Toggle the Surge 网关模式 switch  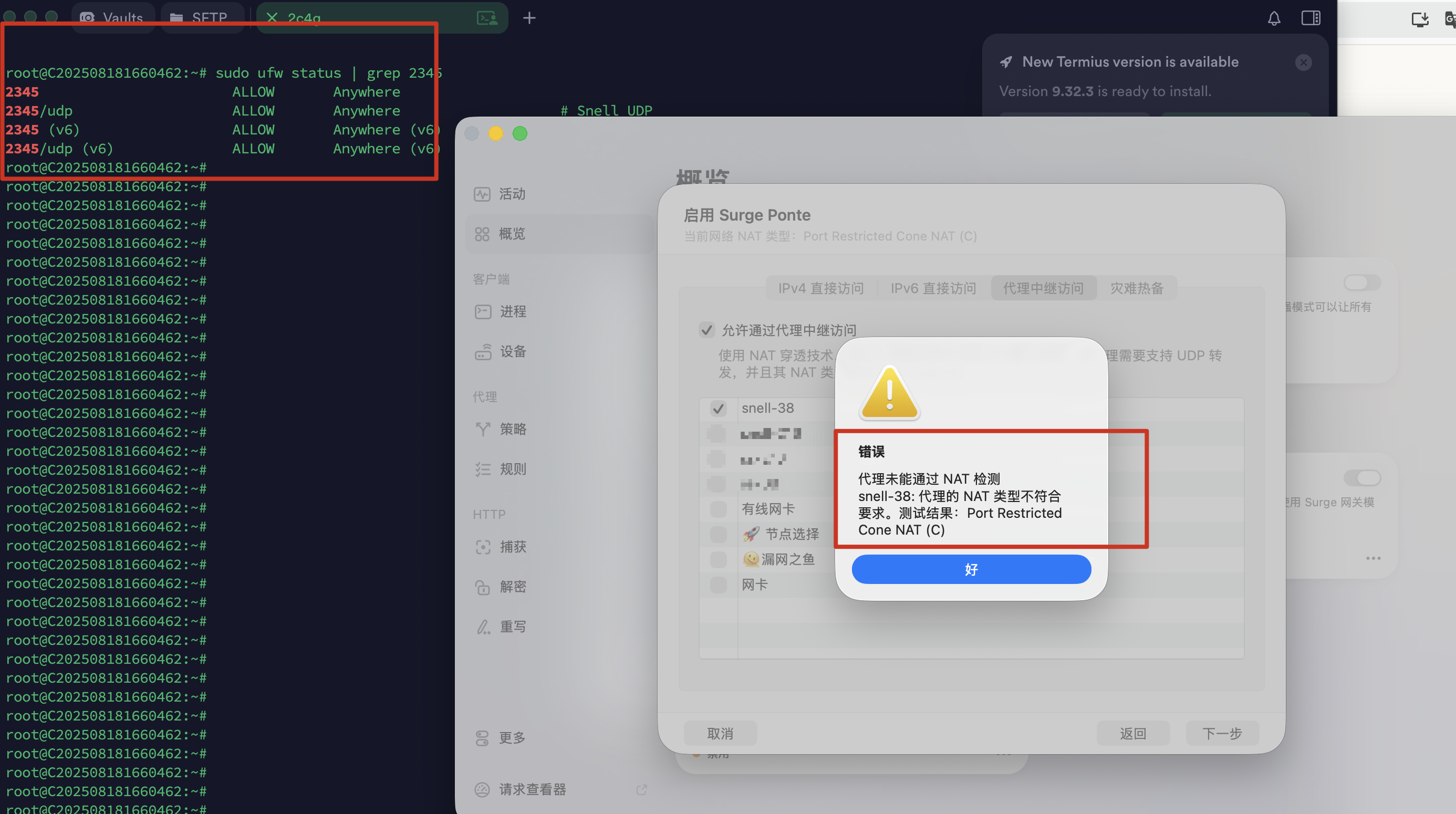1362,478
